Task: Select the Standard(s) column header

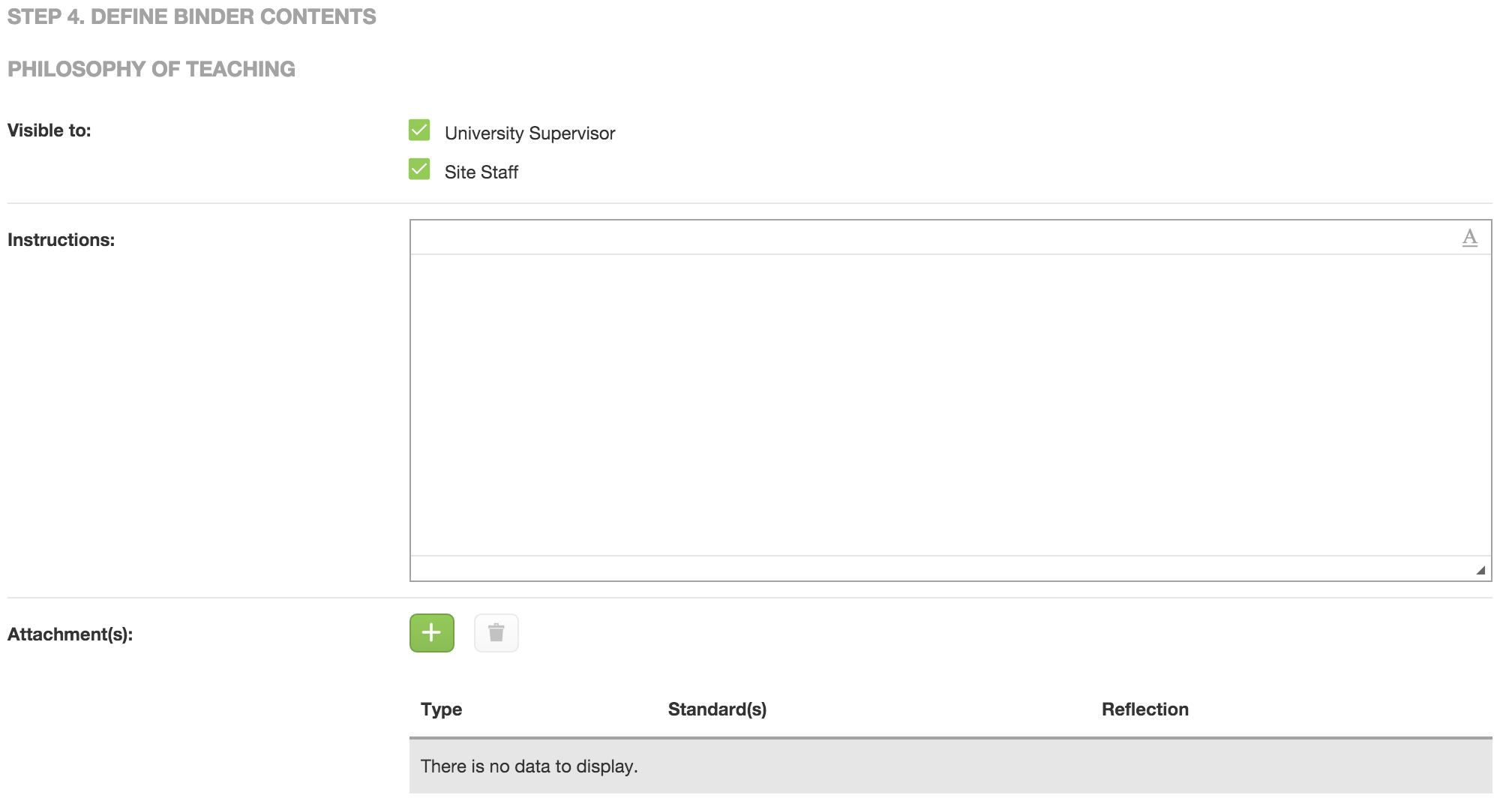Action: click(x=717, y=709)
